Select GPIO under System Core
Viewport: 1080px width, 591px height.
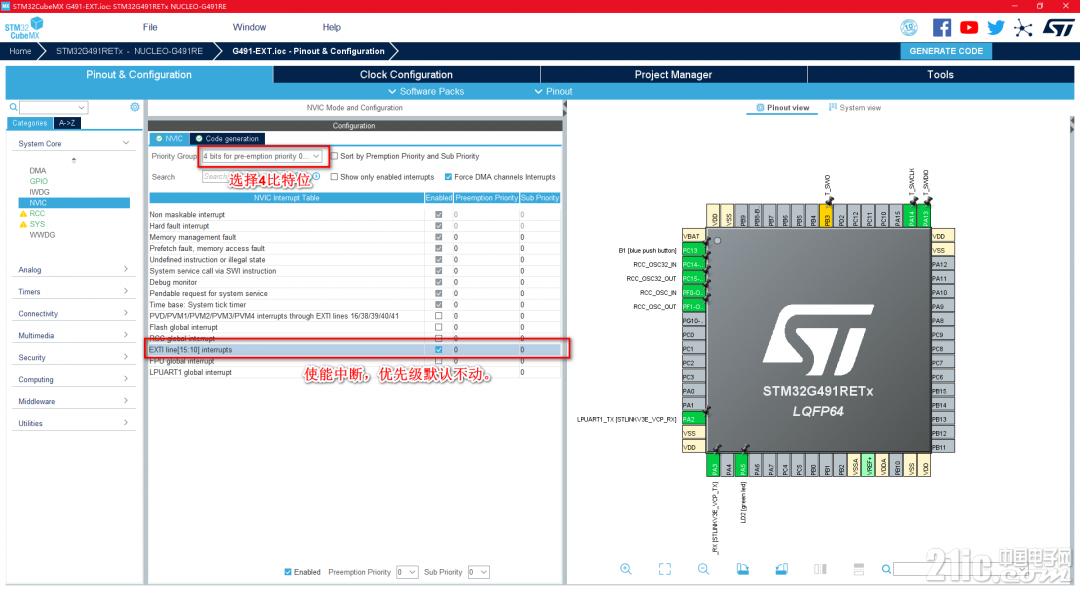coord(39,181)
